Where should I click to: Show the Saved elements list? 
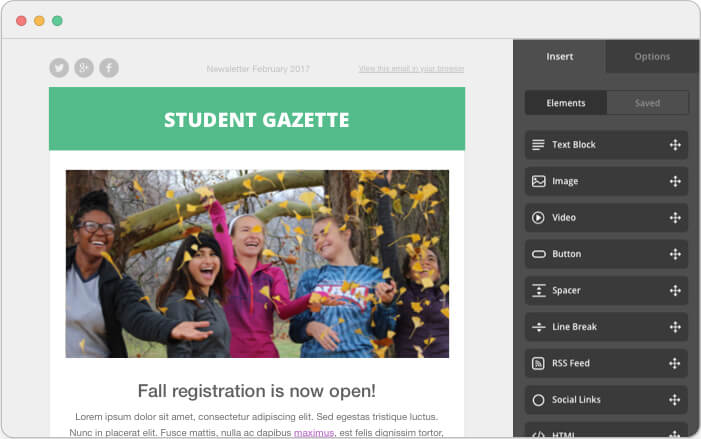coord(647,103)
